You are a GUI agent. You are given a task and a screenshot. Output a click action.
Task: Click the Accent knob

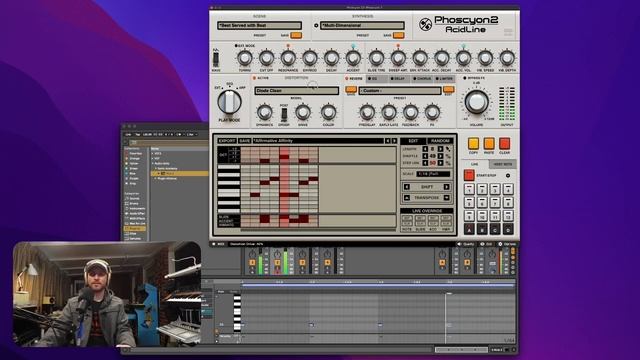click(x=353, y=58)
